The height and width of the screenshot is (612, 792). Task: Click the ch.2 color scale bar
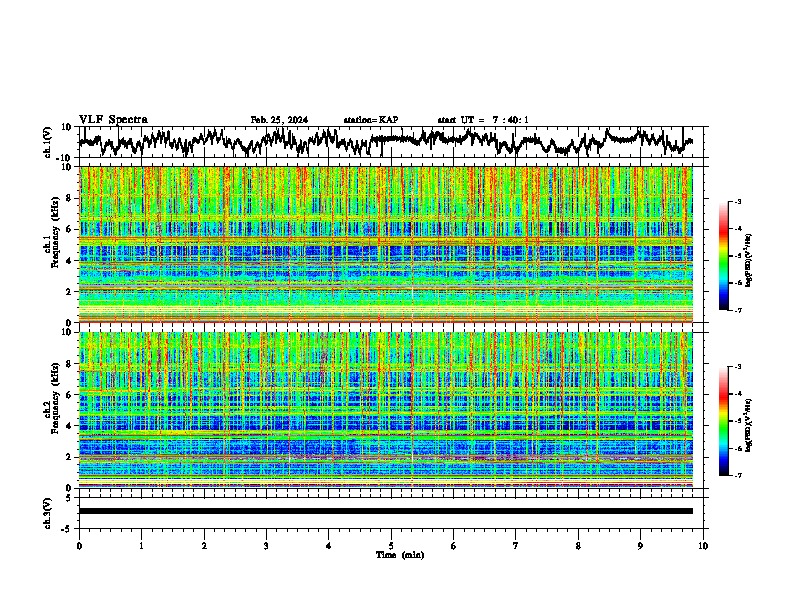tap(724, 421)
